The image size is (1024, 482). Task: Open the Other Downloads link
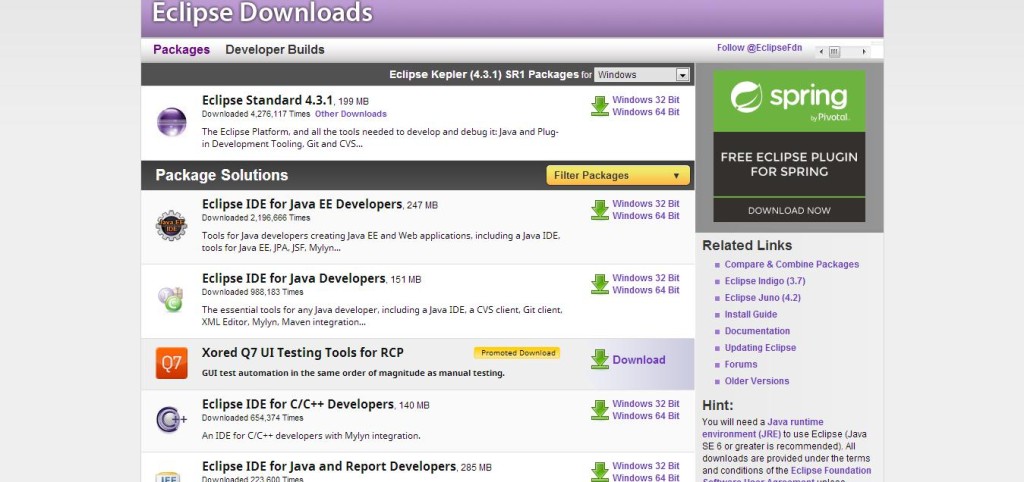(x=351, y=114)
